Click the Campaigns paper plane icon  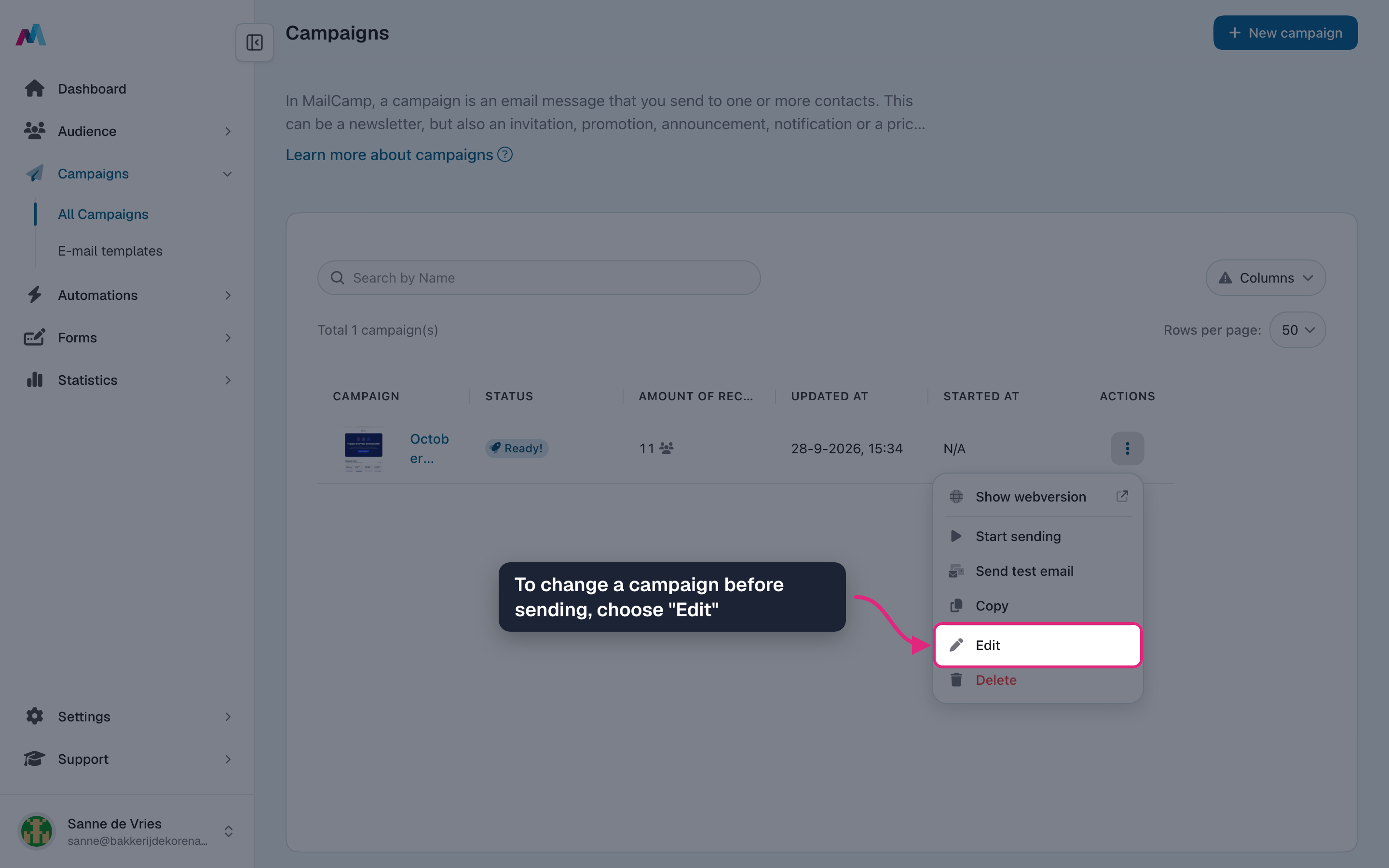click(x=34, y=174)
